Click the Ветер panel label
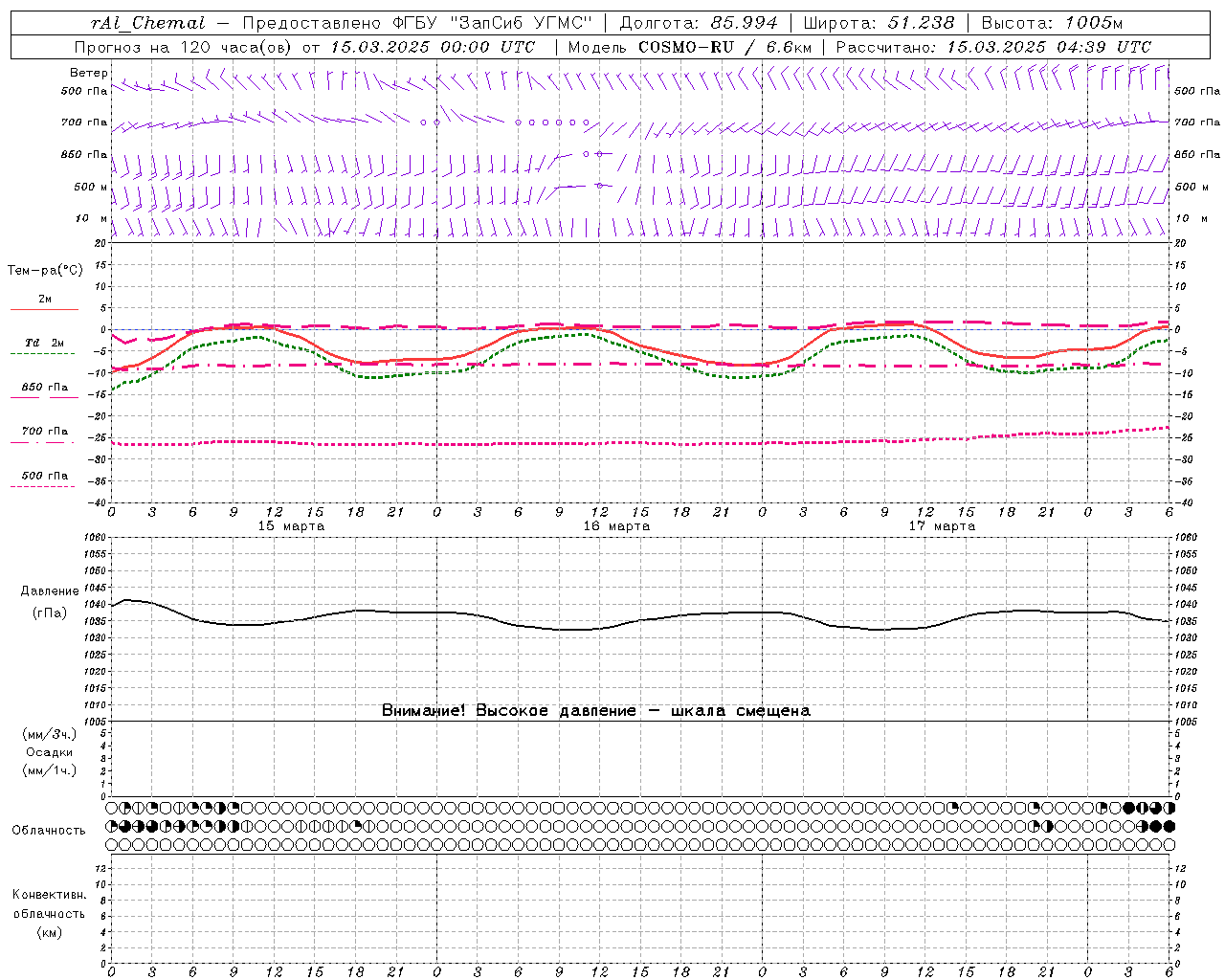1225x980 pixels. tap(89, 73)
